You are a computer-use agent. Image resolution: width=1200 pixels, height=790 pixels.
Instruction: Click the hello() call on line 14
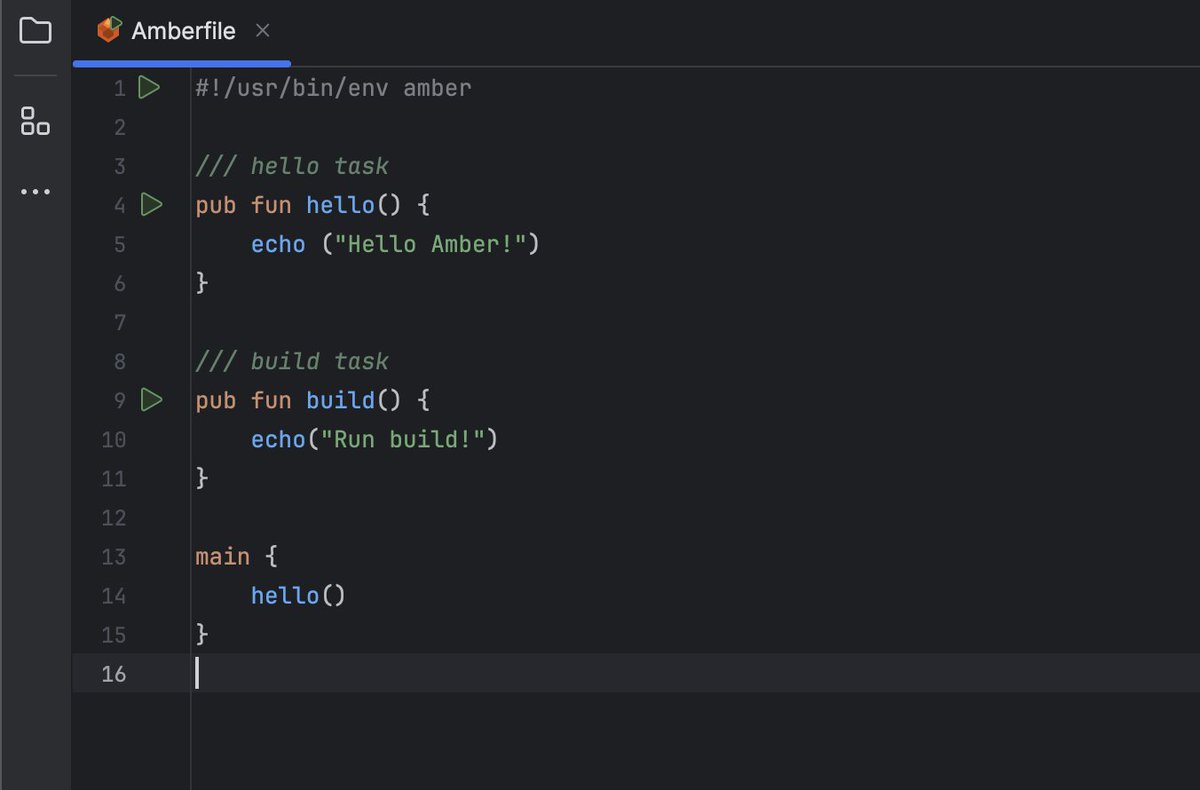(298, 595)
